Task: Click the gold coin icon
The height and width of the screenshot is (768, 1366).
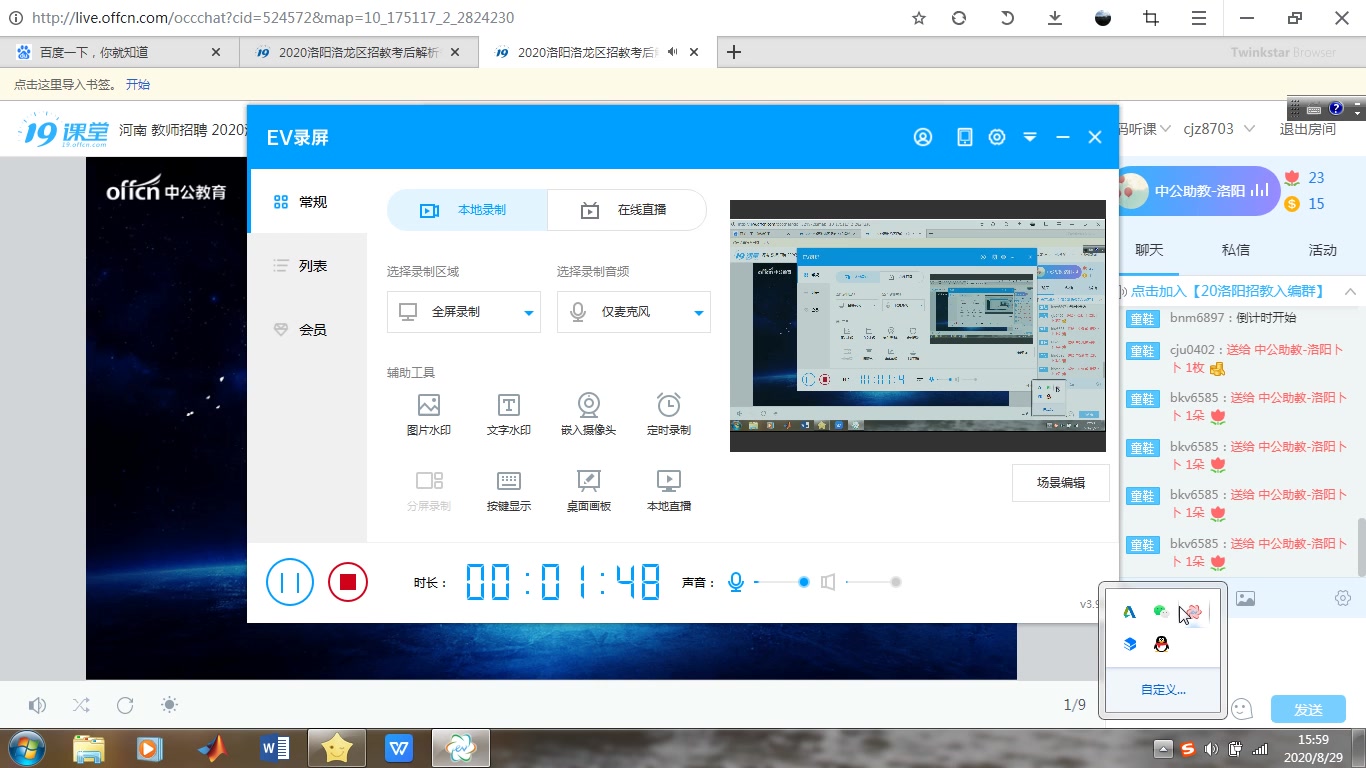Action: coord(1292,204)
